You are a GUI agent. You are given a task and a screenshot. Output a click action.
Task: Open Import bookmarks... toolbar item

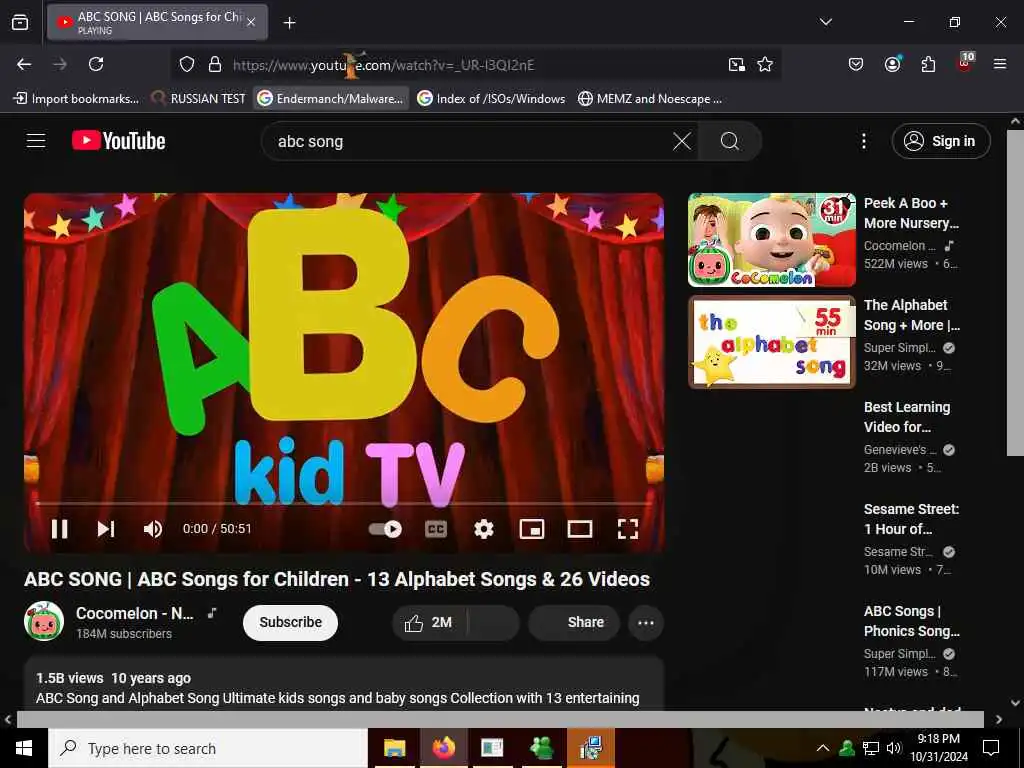pos(76,99)
